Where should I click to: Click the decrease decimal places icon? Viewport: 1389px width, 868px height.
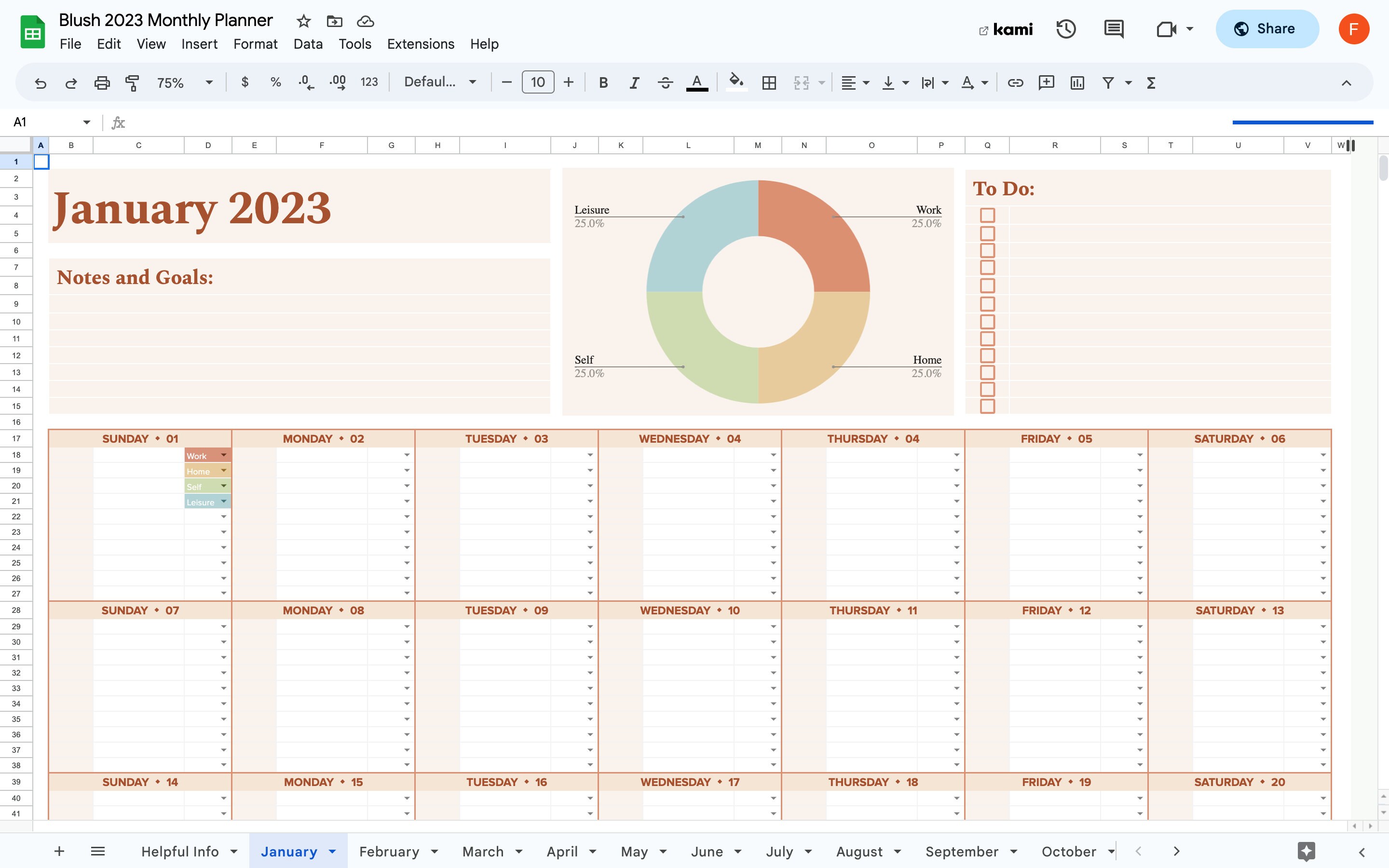[306, 82]
